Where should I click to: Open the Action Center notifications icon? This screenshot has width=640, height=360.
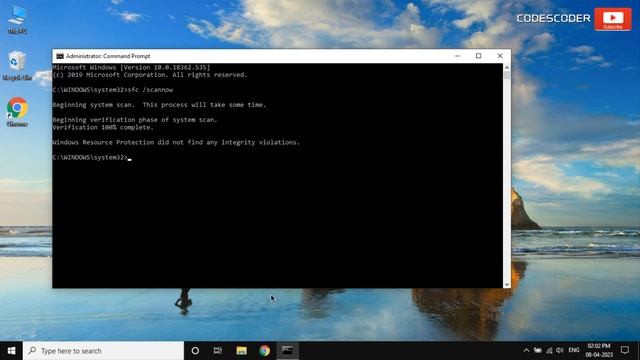tap(625, 350)
